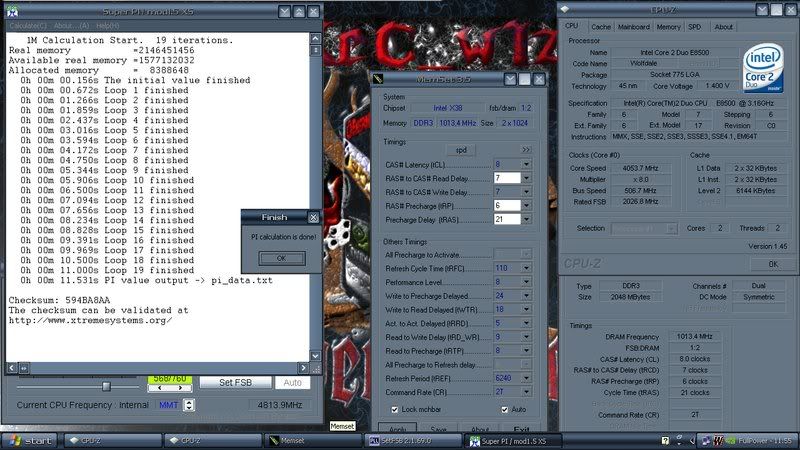The image size is (800, 450).
Task: Click the OK button in CPU-Z
Action: [773, 264]
